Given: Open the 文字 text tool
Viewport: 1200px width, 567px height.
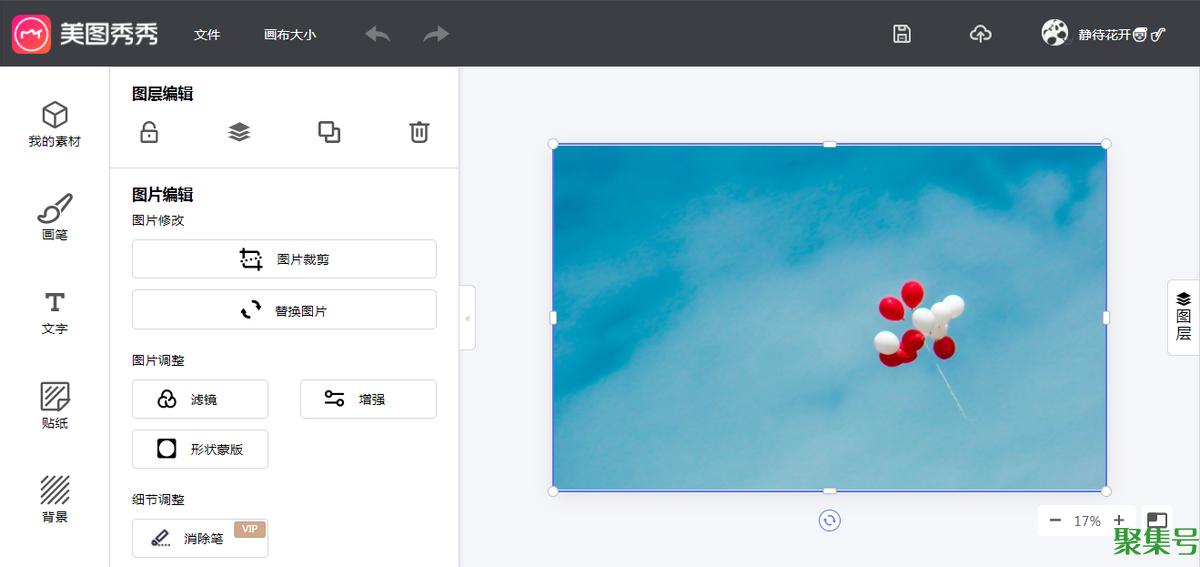Looking at the screenshot, I should point(55,312).
